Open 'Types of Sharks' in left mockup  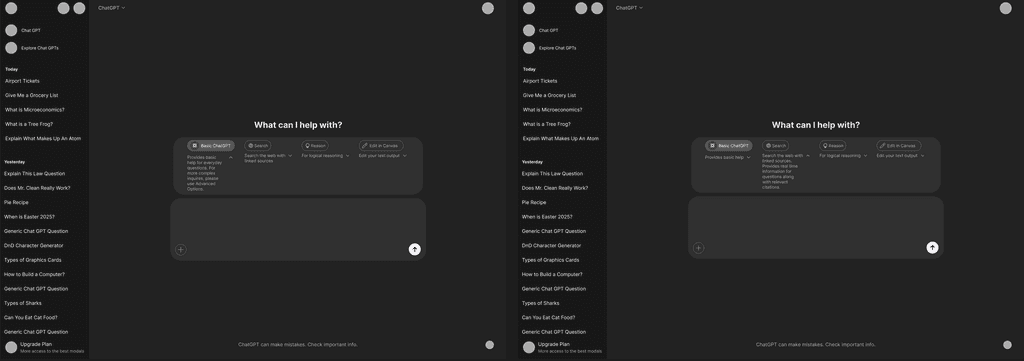point(23,303)
